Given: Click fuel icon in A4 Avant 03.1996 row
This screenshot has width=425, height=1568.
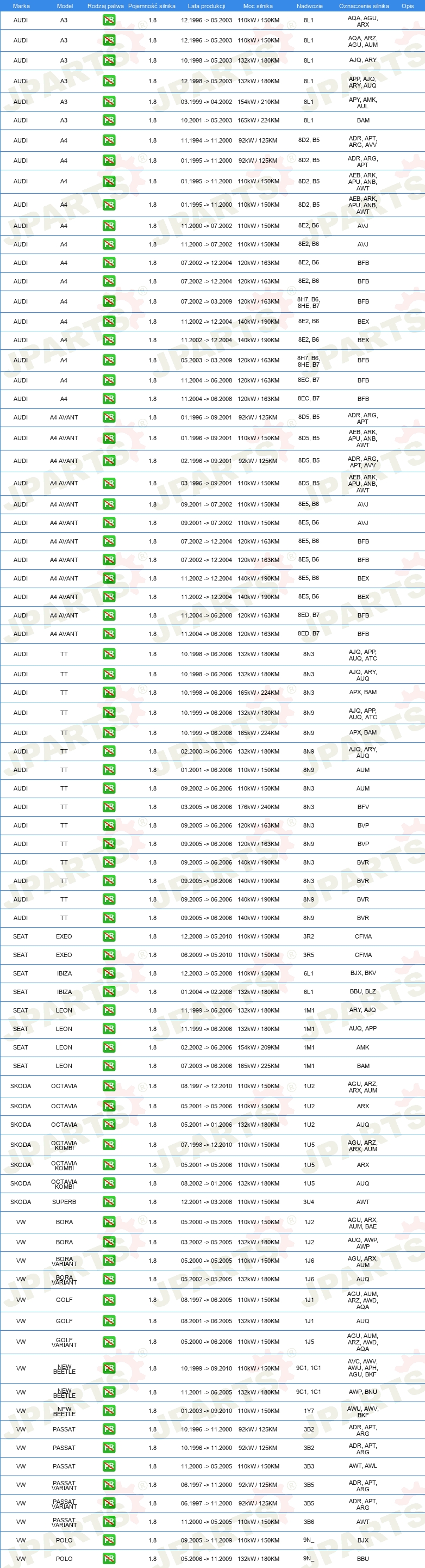Looking at the screenshot, I should click(109, 483).
